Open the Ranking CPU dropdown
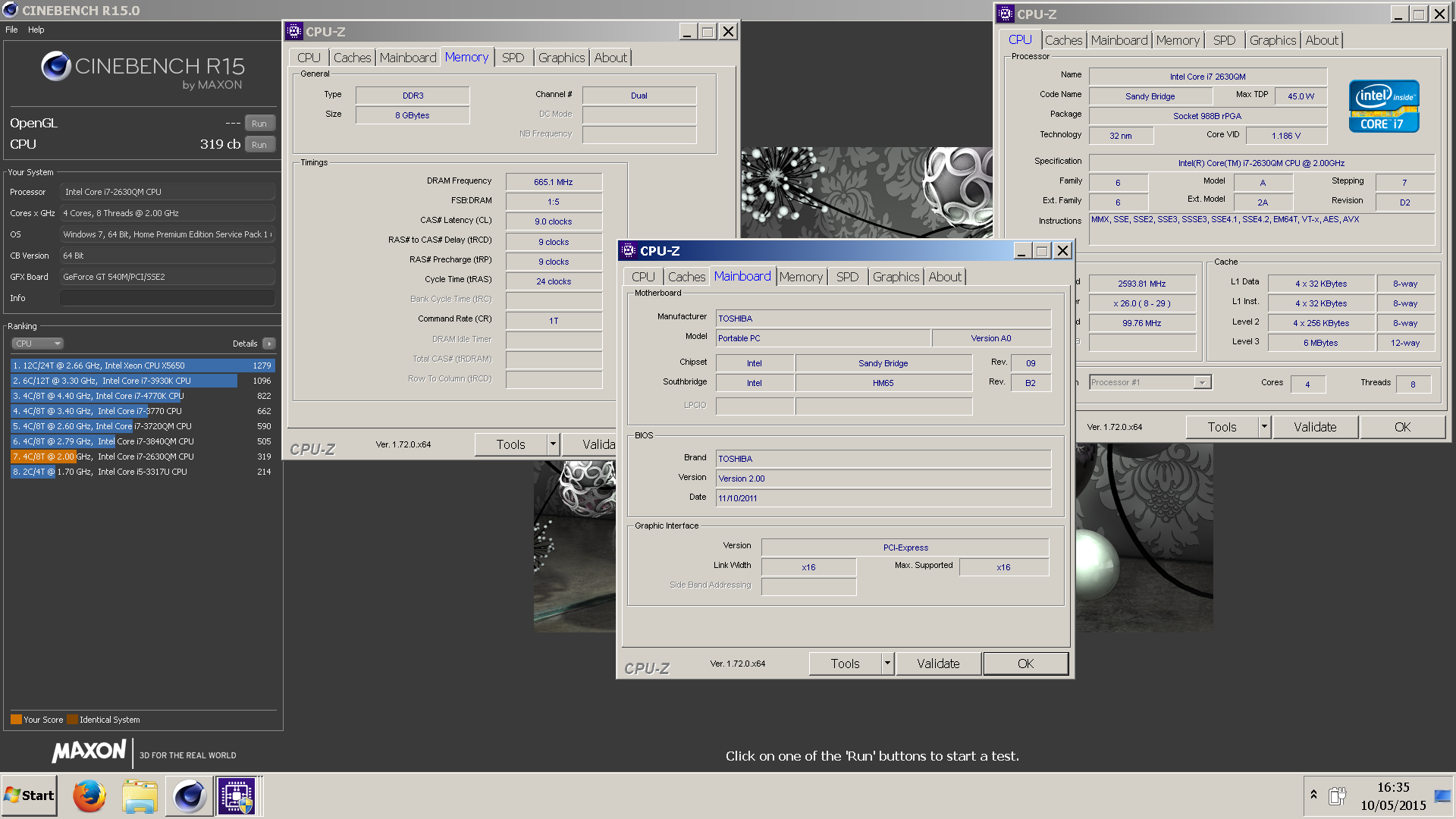This screenshot has height=819, width=1456. (x=37, y=344)
